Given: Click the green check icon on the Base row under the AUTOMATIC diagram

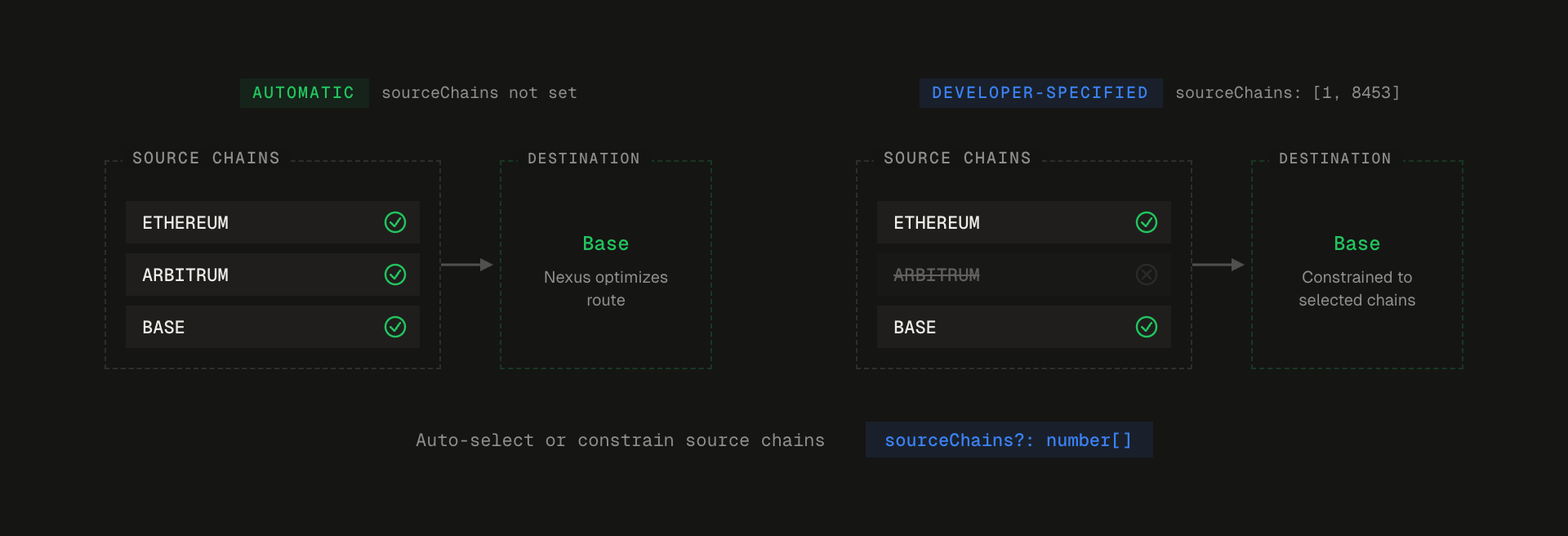Looking at the screenshot, I should pyautogui.click(x=395, y=327).
